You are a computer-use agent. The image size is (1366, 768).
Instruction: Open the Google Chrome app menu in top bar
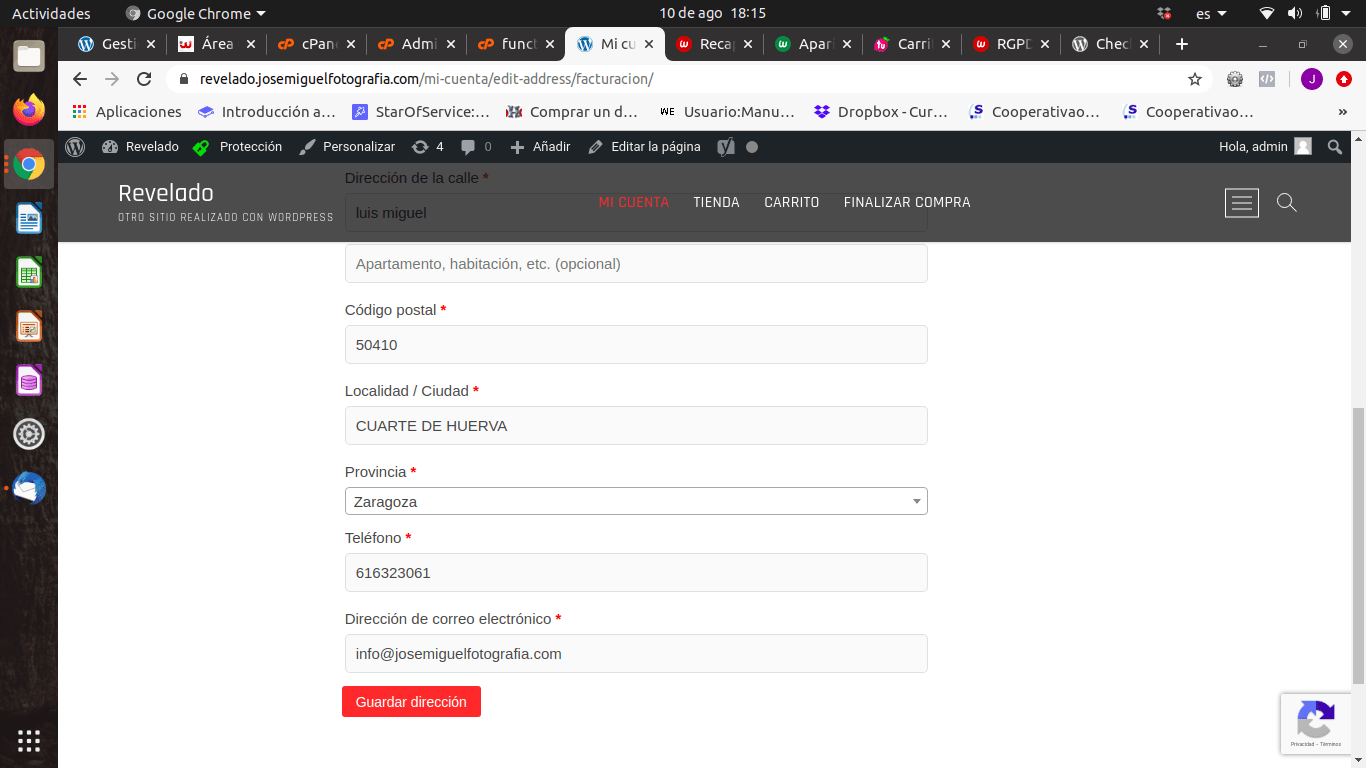(196, 14)
